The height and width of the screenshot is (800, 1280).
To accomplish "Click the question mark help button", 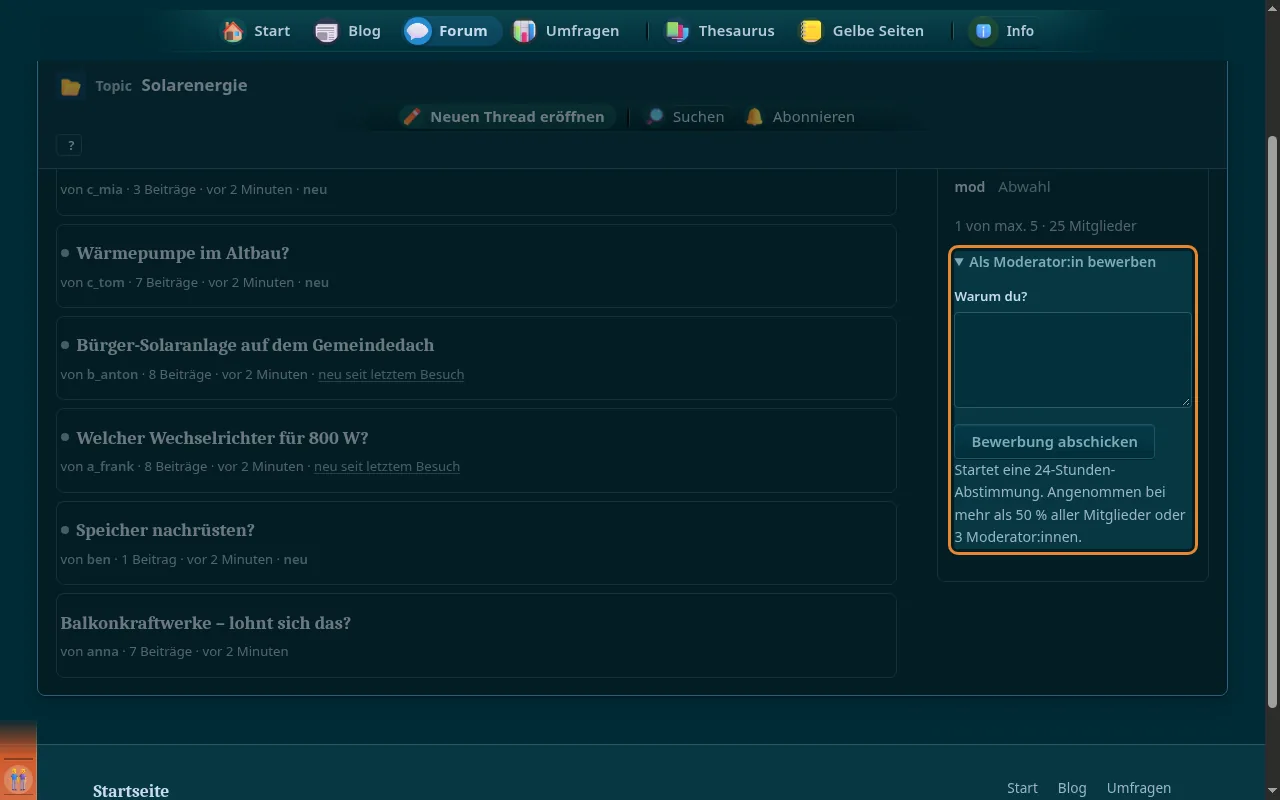I will pos(70,145).
